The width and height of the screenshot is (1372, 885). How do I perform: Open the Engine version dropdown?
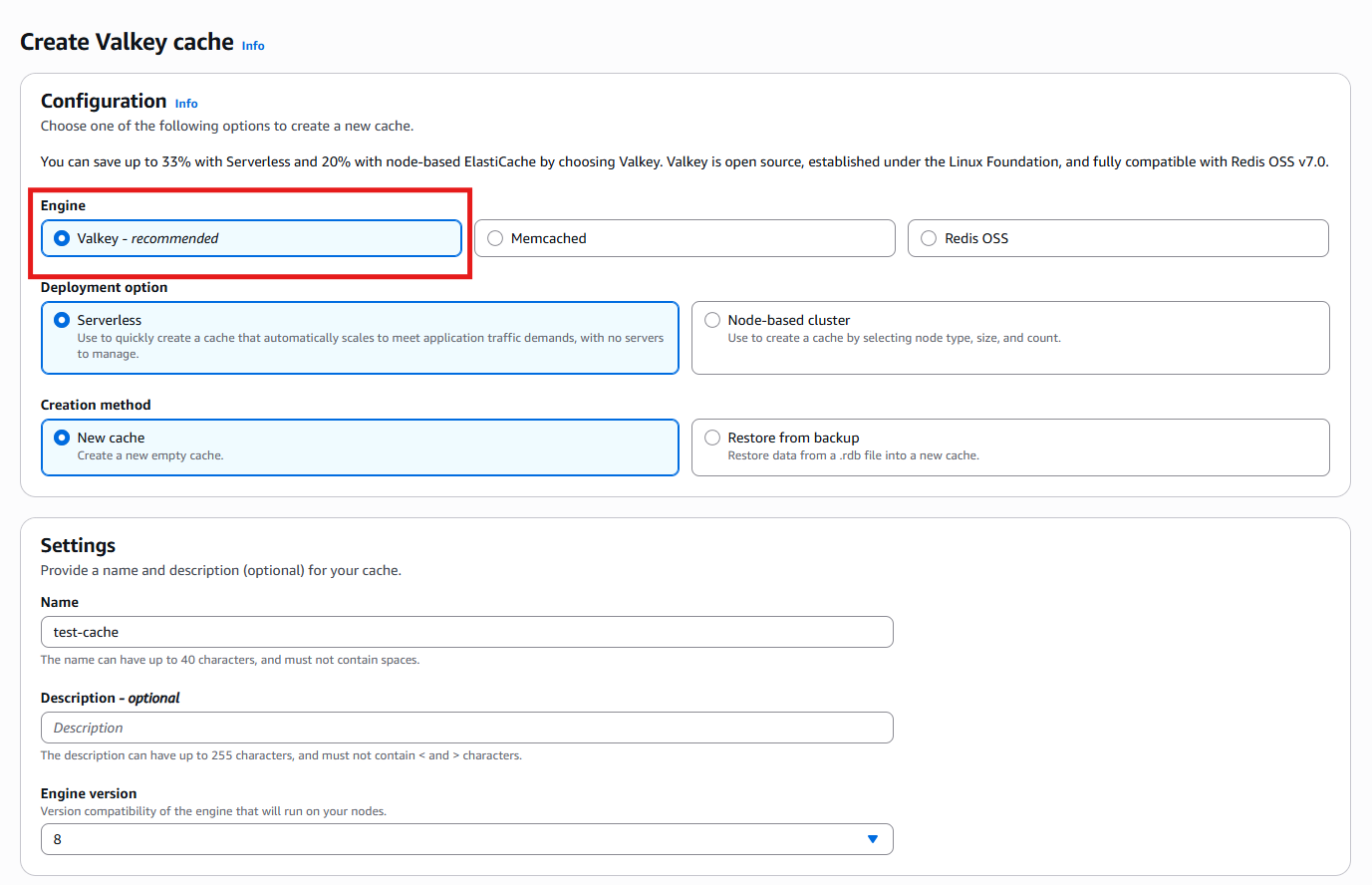pyautogui.click(x=466, y=839)
